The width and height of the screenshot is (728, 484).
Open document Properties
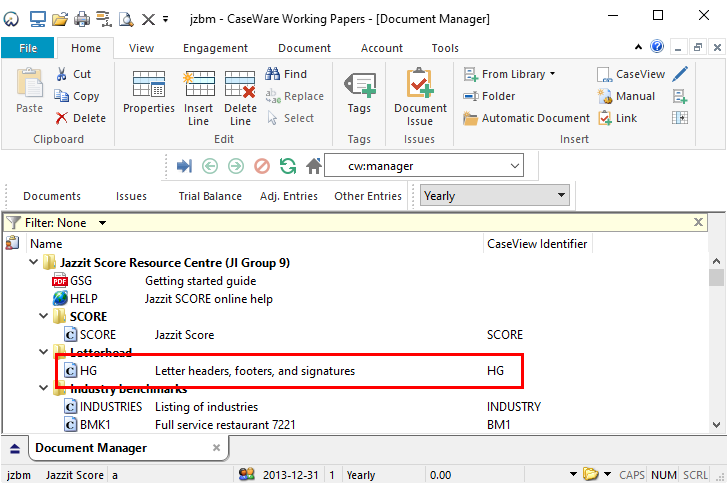point(149,92)
